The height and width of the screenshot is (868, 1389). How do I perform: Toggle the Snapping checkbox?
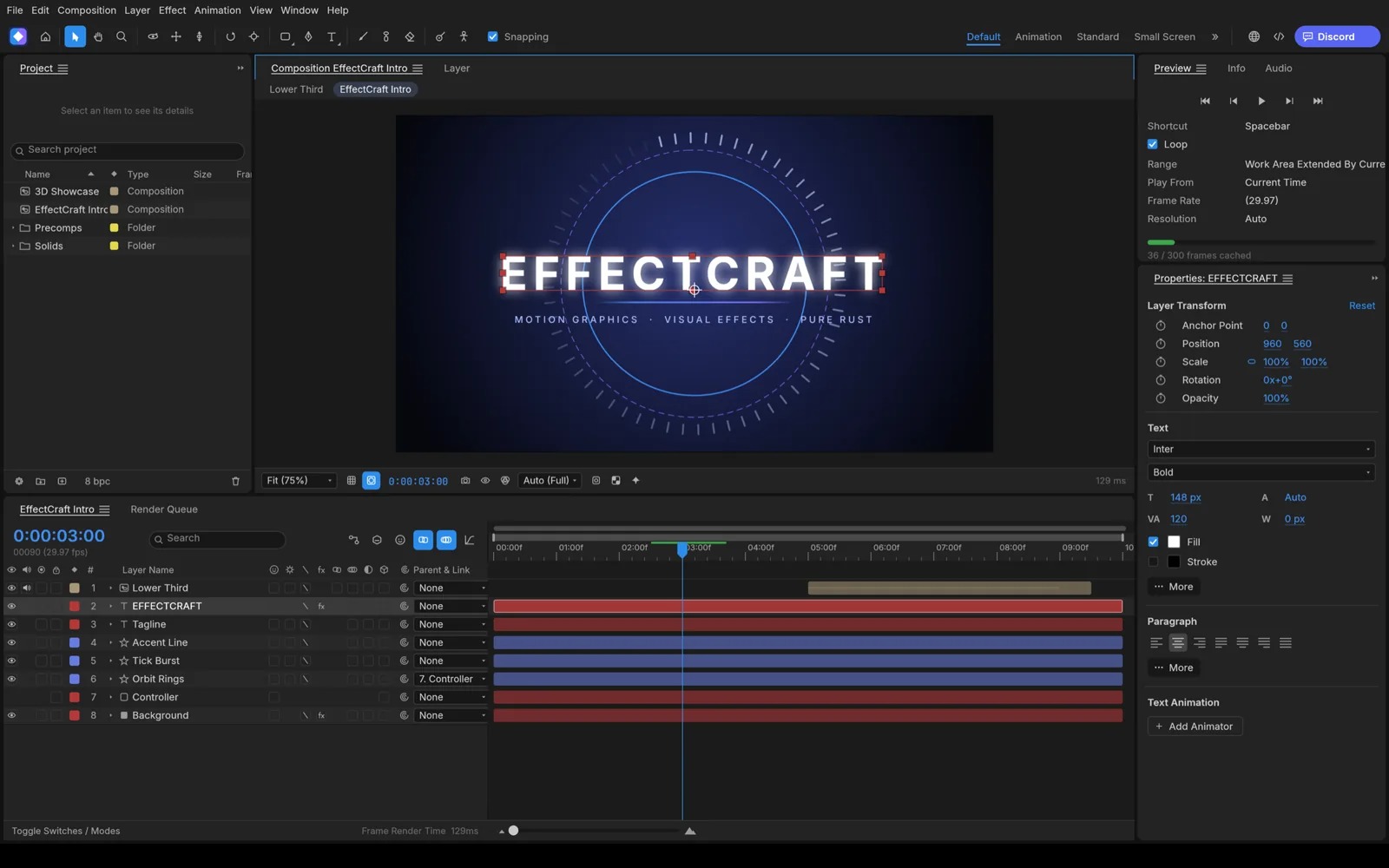click(x=492, y=36)
